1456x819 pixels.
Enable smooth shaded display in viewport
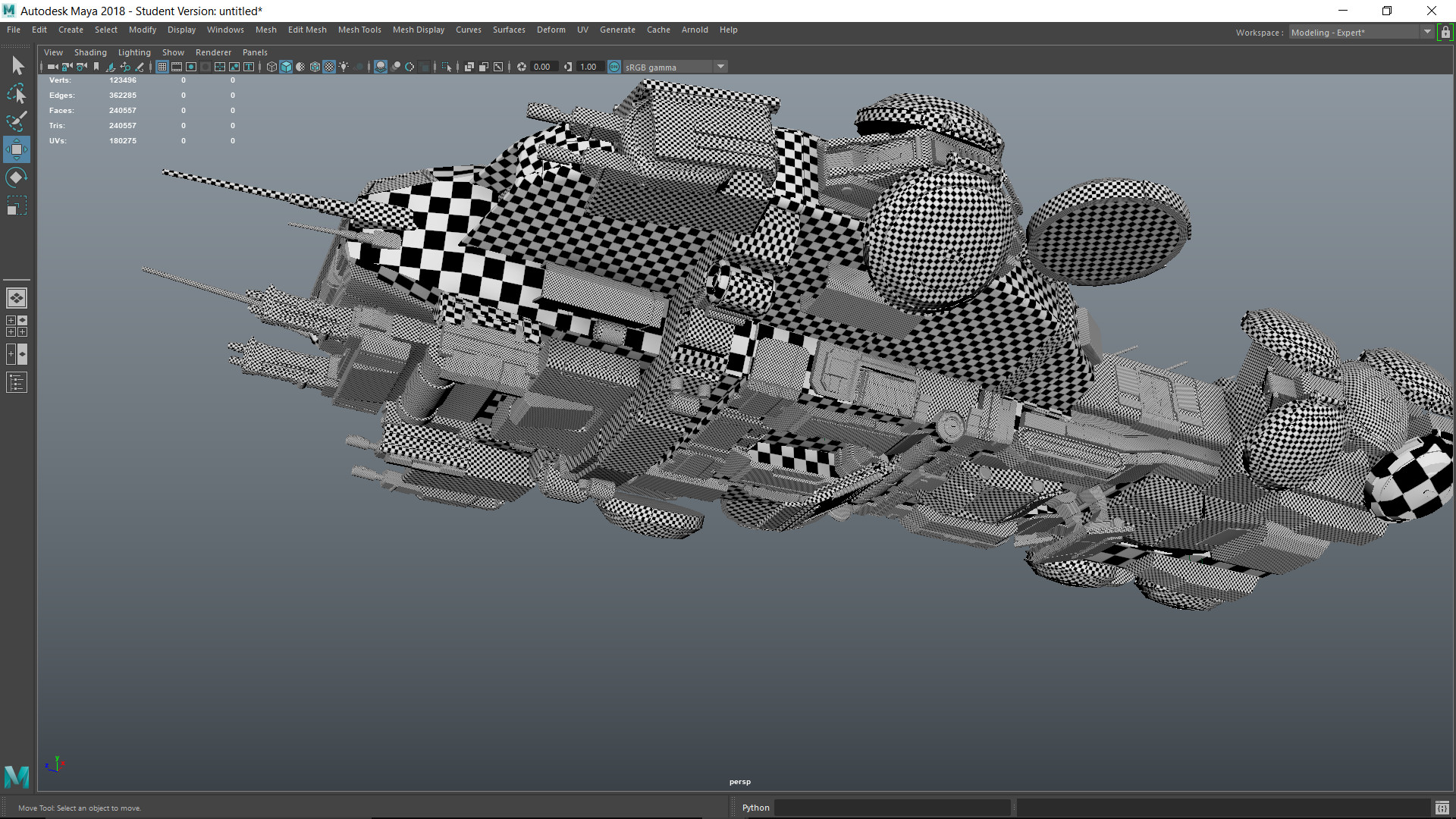pos(286,67)
